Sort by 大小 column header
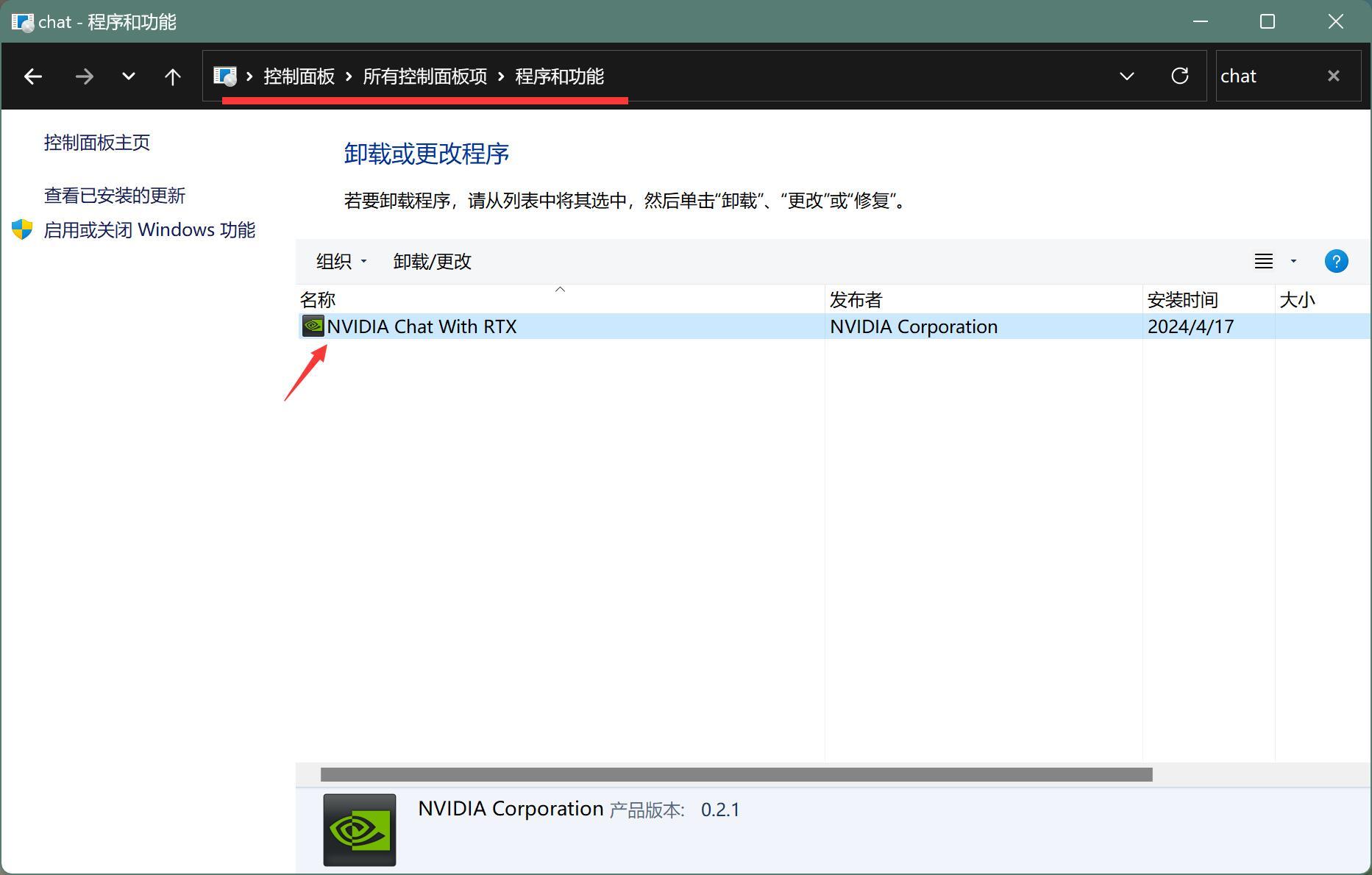1372x875 pixels. tap(1323, 299)
